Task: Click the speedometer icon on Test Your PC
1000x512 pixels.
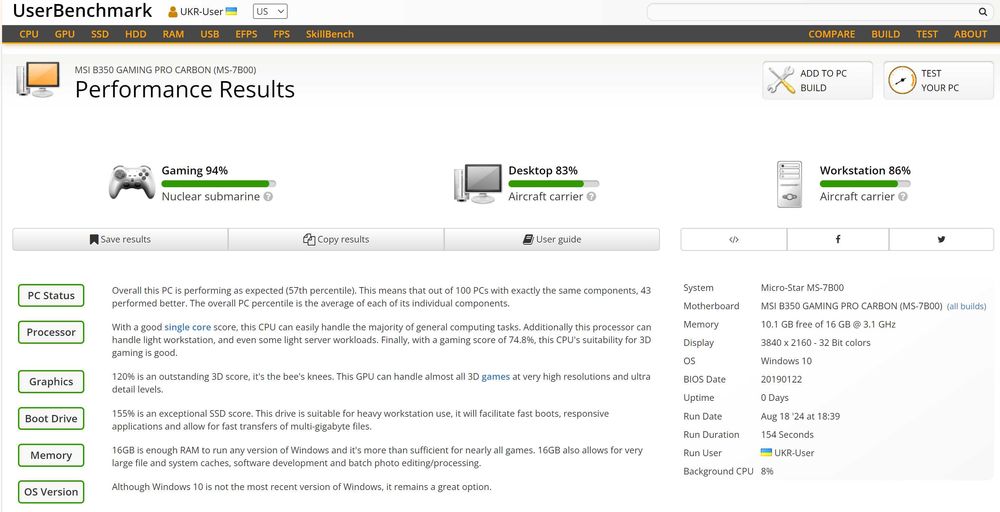Action: tap(902, 80)
